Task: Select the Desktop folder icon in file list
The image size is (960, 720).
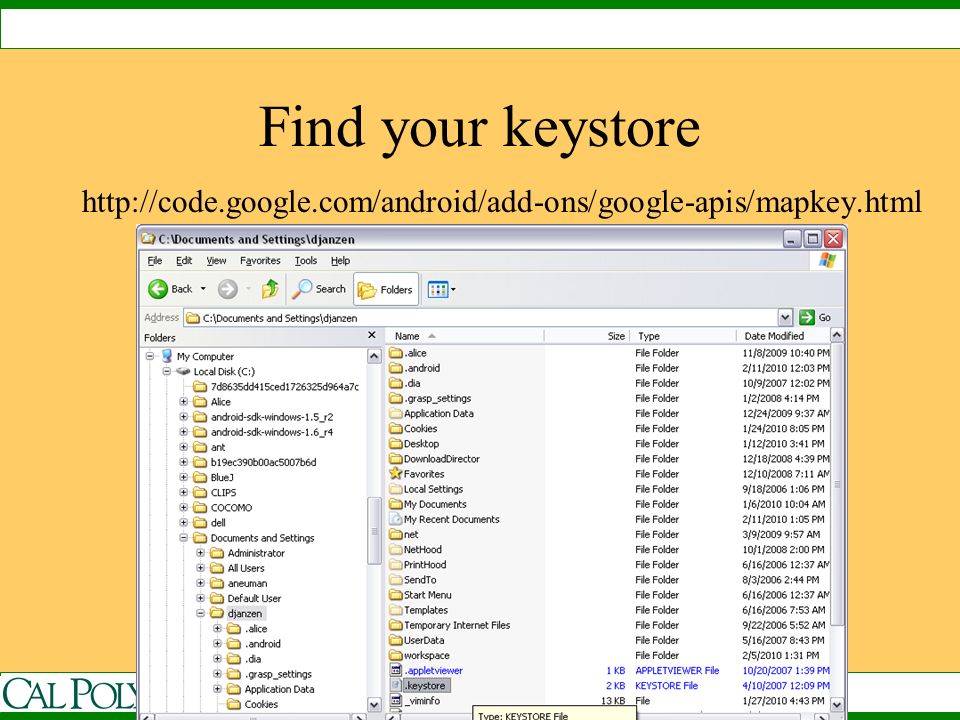Action: pos(396,444)
